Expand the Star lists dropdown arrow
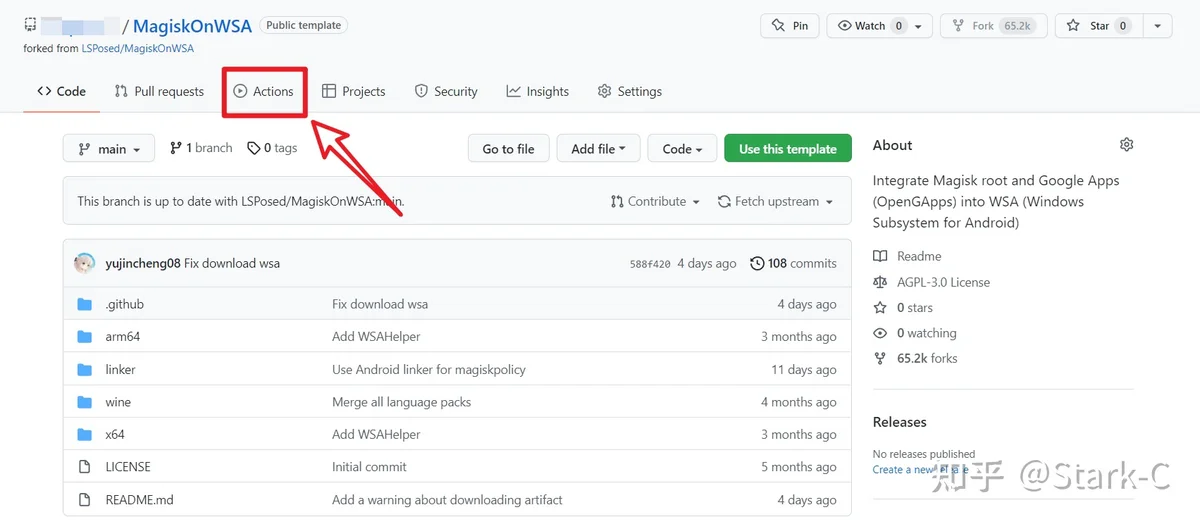 coord(1157,25)
